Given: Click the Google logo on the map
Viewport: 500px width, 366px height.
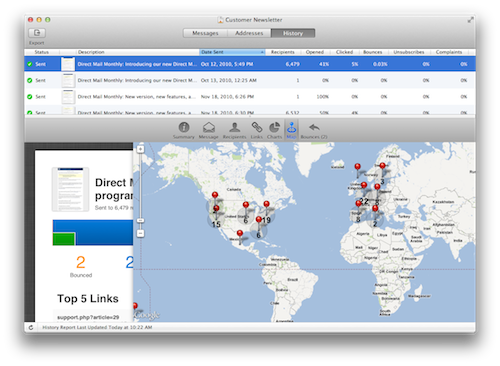Looking at the screenshot, I should coord(147,315).
